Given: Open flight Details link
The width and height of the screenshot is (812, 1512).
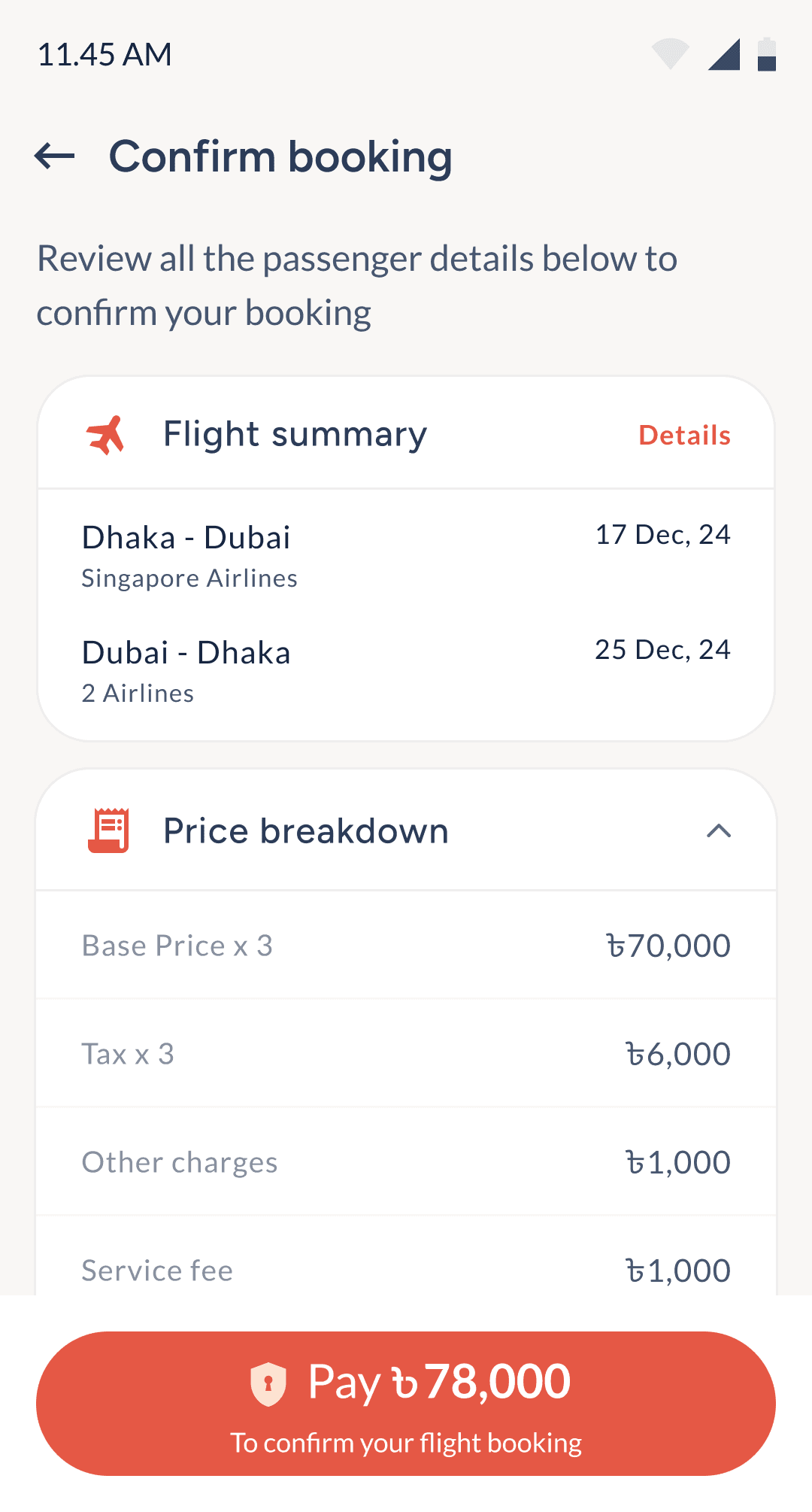Looking at the screenshot, I should tap(684, 436).
